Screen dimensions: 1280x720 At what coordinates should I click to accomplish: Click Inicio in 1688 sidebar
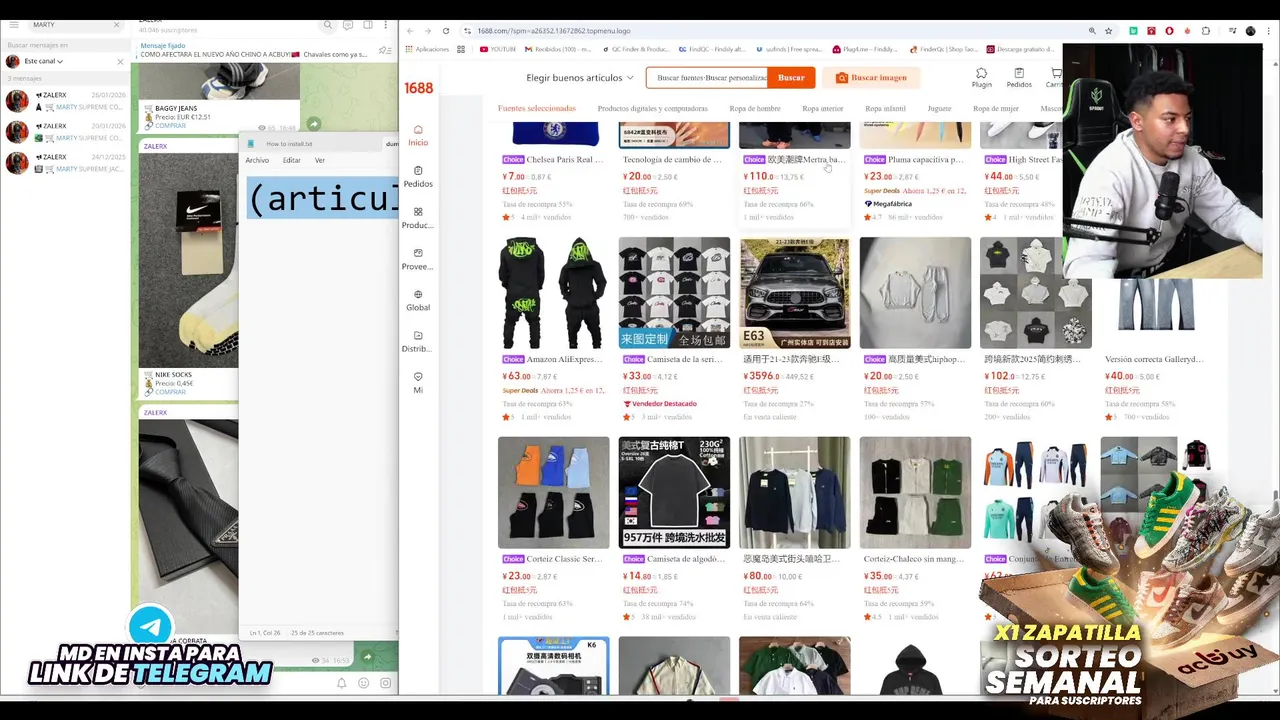(x=418, y=136)
